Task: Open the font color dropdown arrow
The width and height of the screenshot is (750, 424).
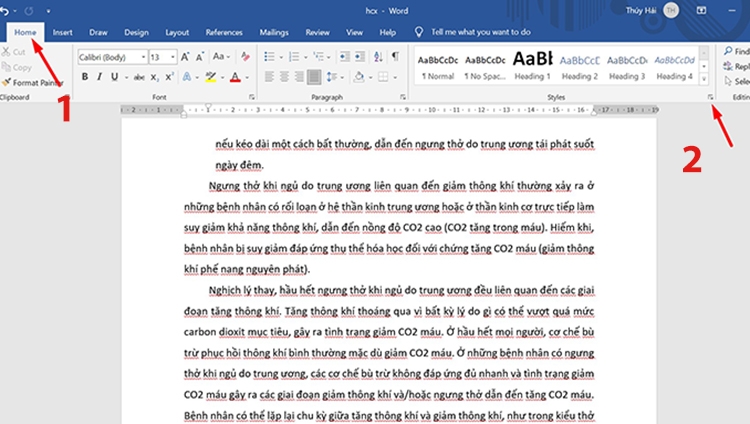Action: 247,77
